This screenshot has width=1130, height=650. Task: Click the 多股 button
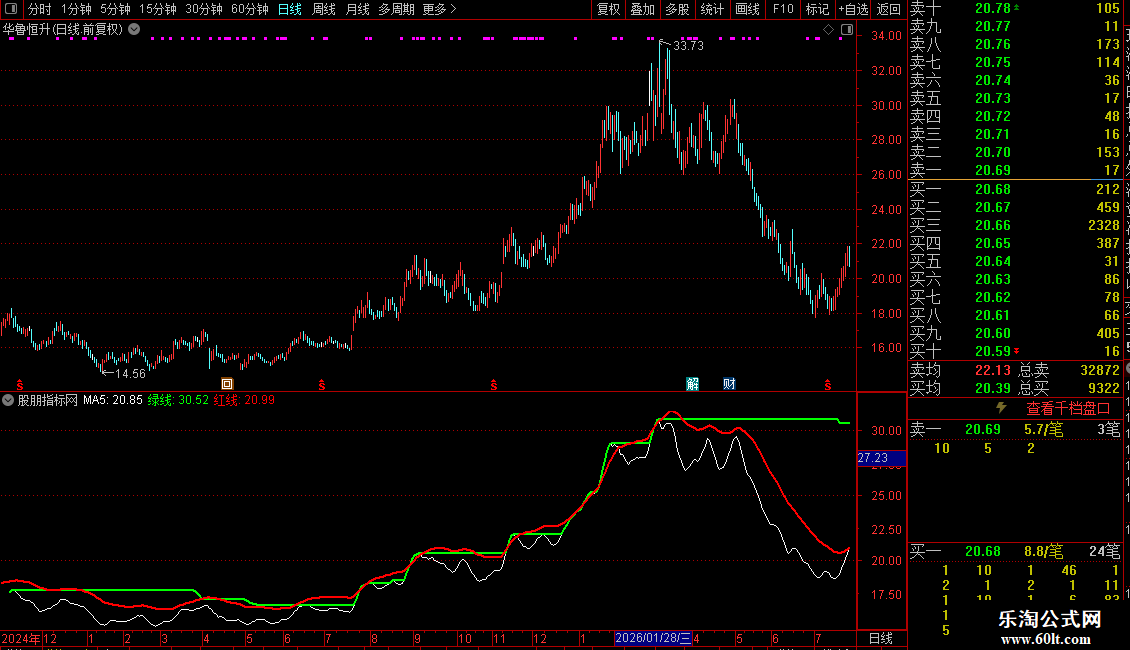pyautogui.click(x=677, y=9)
